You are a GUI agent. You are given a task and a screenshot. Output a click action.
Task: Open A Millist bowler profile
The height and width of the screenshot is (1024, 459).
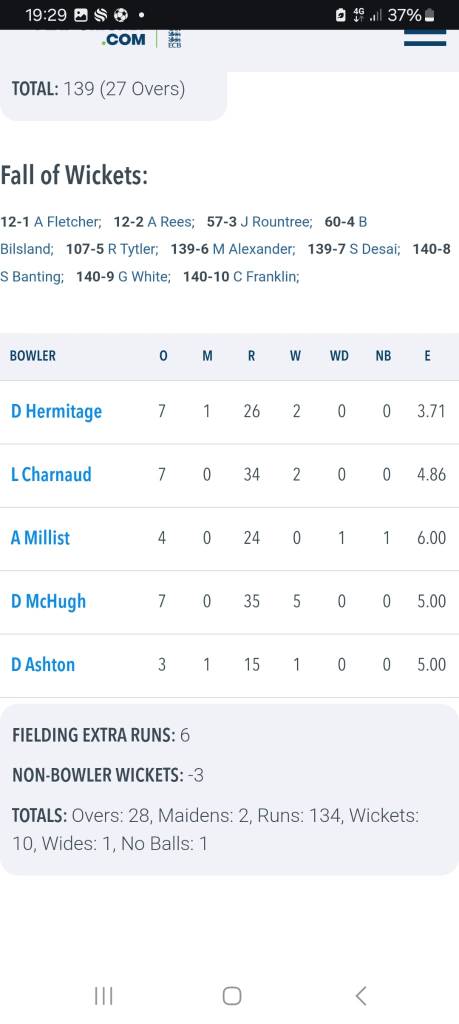pyautogui.click(x=40, y=537)
